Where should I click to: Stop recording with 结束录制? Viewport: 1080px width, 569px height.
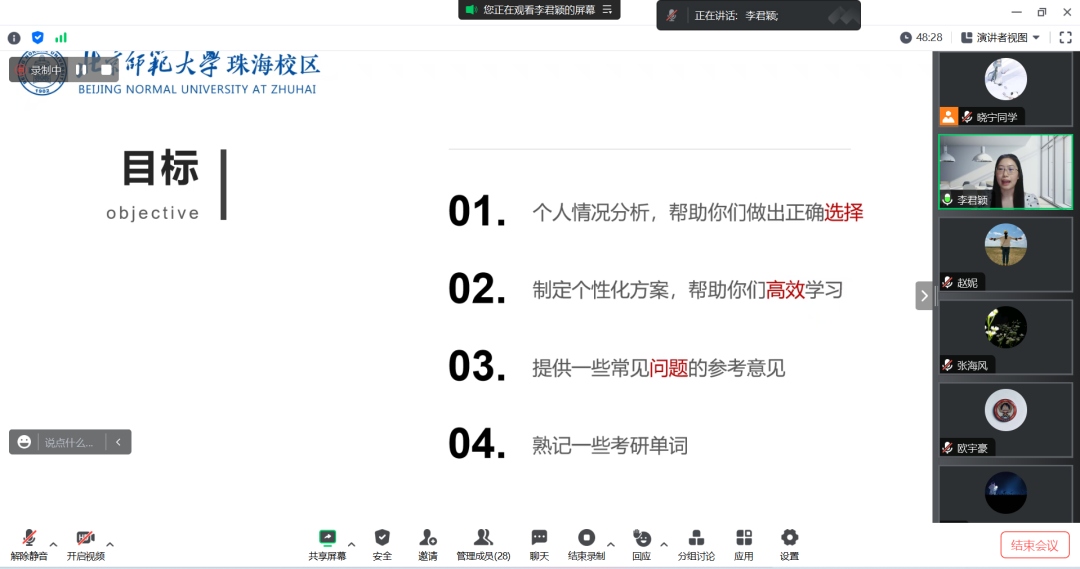586,544
